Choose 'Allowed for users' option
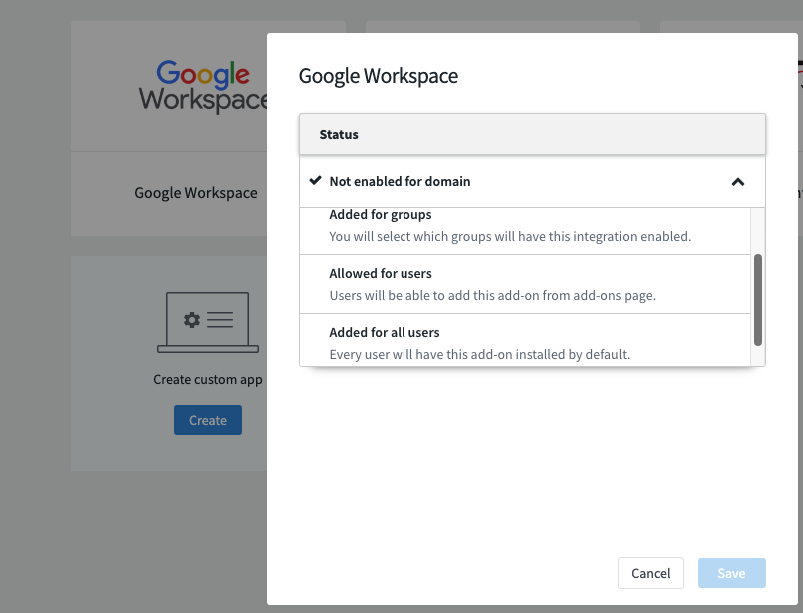 click(x=525, y=284)
